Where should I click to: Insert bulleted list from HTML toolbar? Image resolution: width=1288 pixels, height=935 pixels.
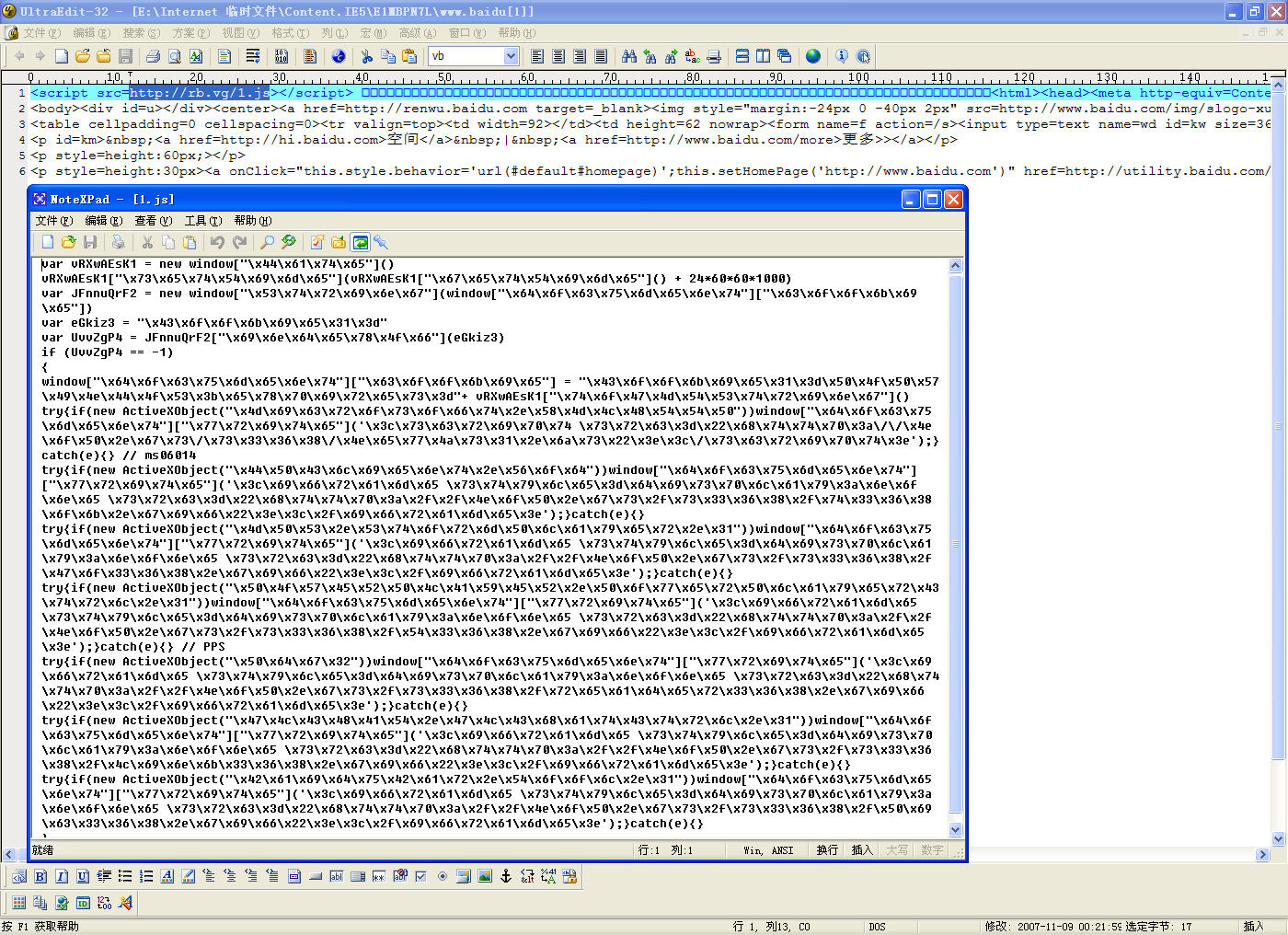pyautogui.click(x=125, y=876)
